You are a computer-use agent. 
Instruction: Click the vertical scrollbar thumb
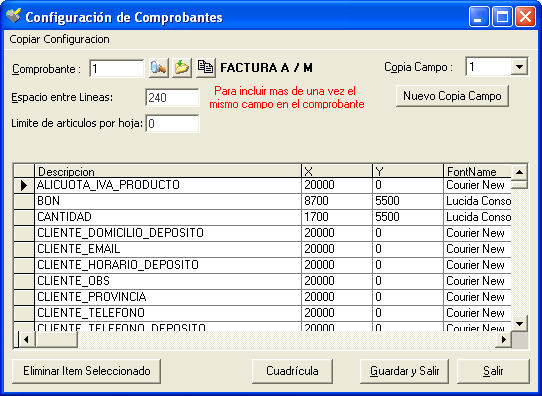pyautogui.click(x=519, y=184)
